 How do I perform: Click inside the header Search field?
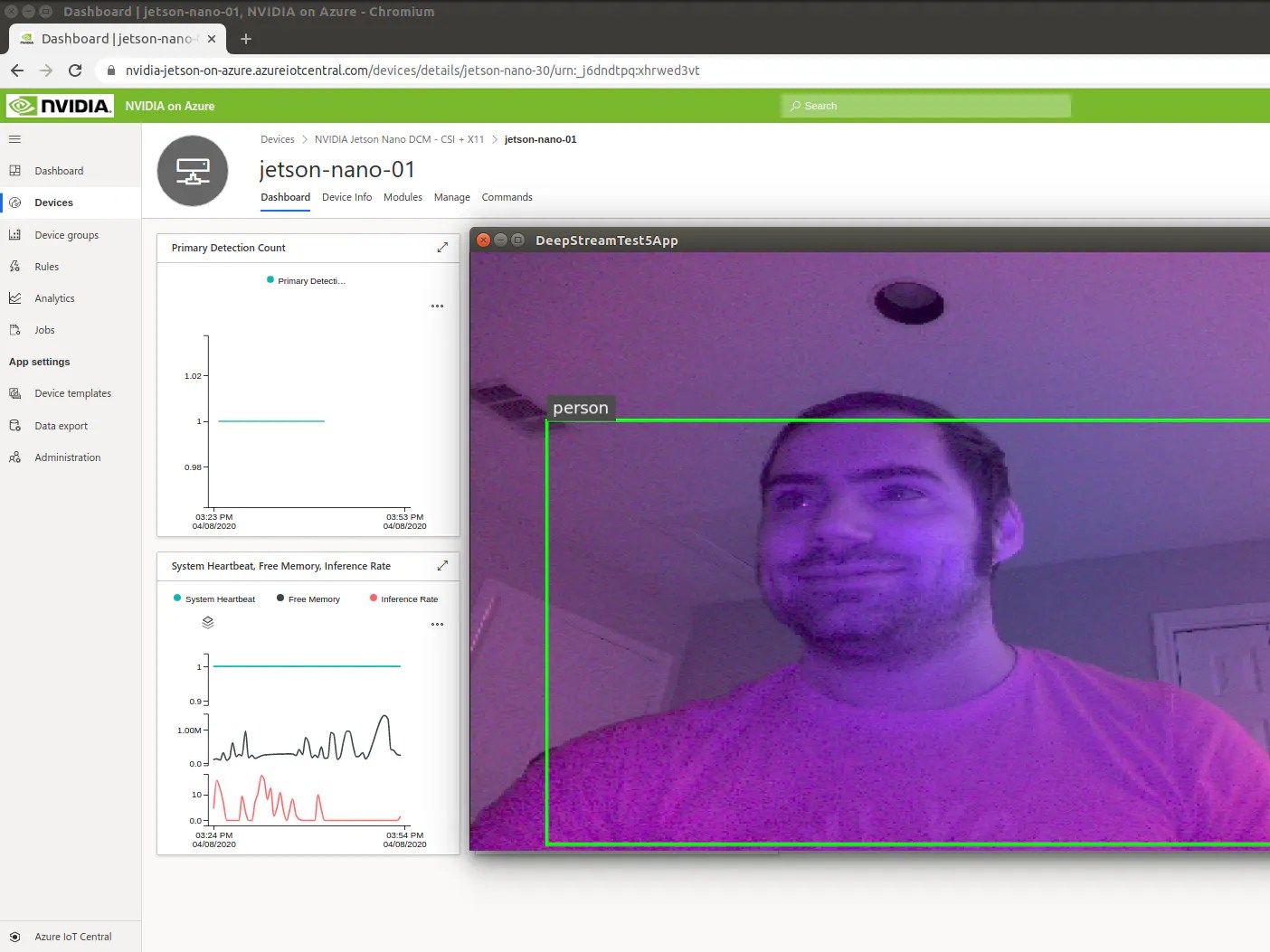924,105
